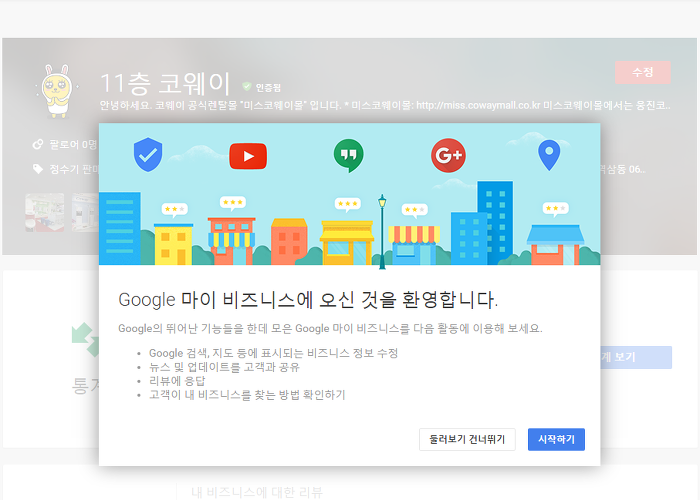
Task: Click the 내 비즈니스에 대한 리뷰 heading
Action: point(257,492)
